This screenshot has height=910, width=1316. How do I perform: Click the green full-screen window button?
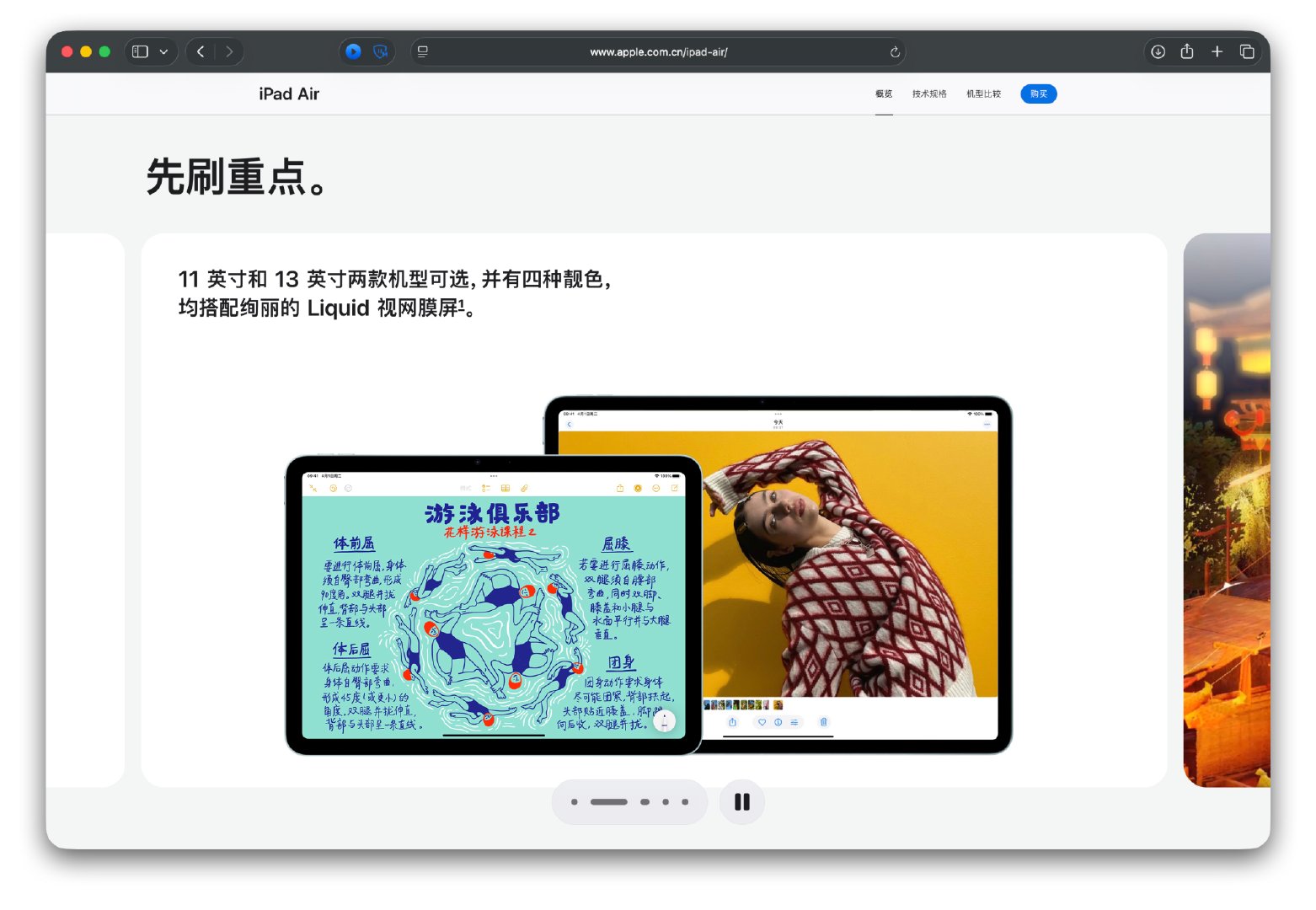point(104,51)
